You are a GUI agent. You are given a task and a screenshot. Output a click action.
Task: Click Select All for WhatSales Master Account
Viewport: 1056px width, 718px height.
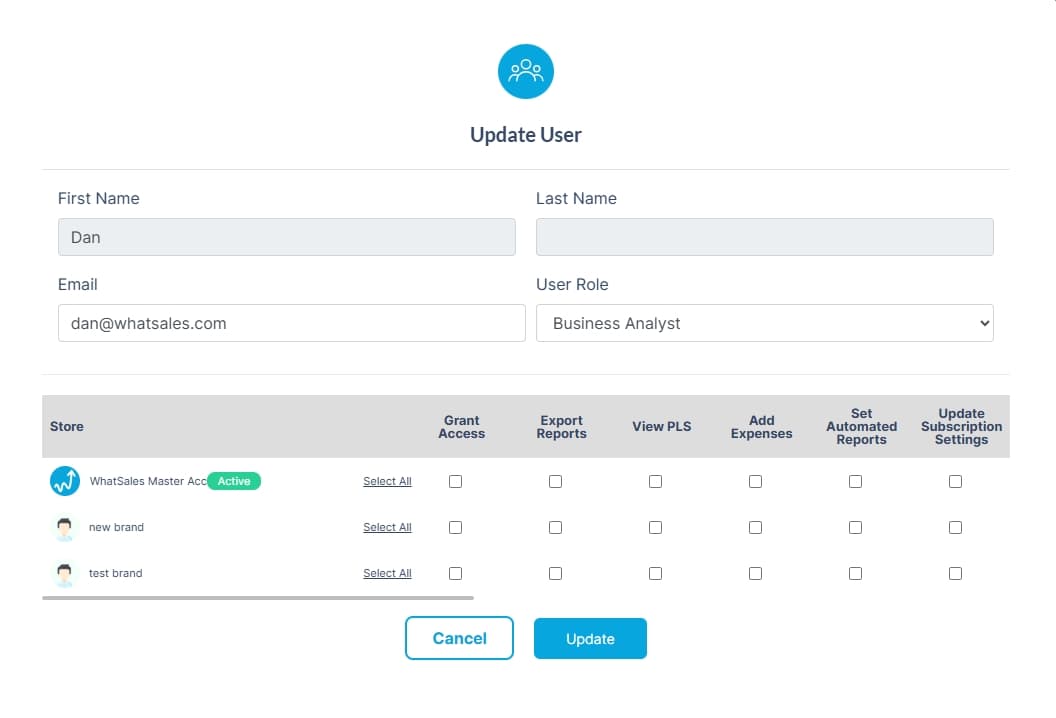click(x=387, y=481)
